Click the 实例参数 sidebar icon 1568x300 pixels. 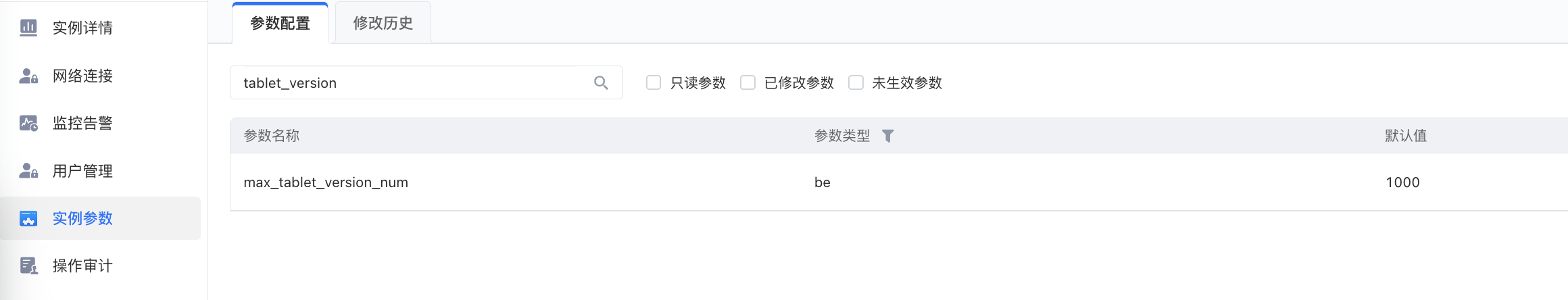[28, 218]
